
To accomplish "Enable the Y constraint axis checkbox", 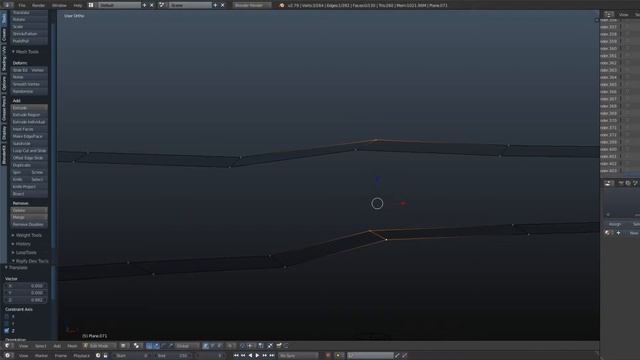I will pyautogui.click(x=7, y=324).
